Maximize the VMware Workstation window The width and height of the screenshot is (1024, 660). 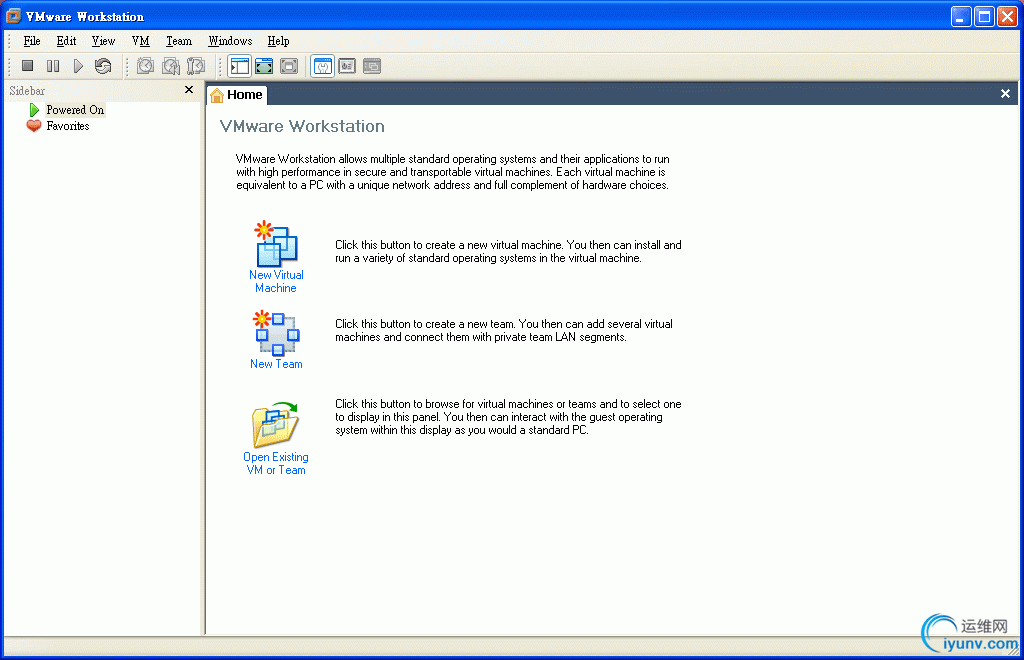(x=984, y=16)
